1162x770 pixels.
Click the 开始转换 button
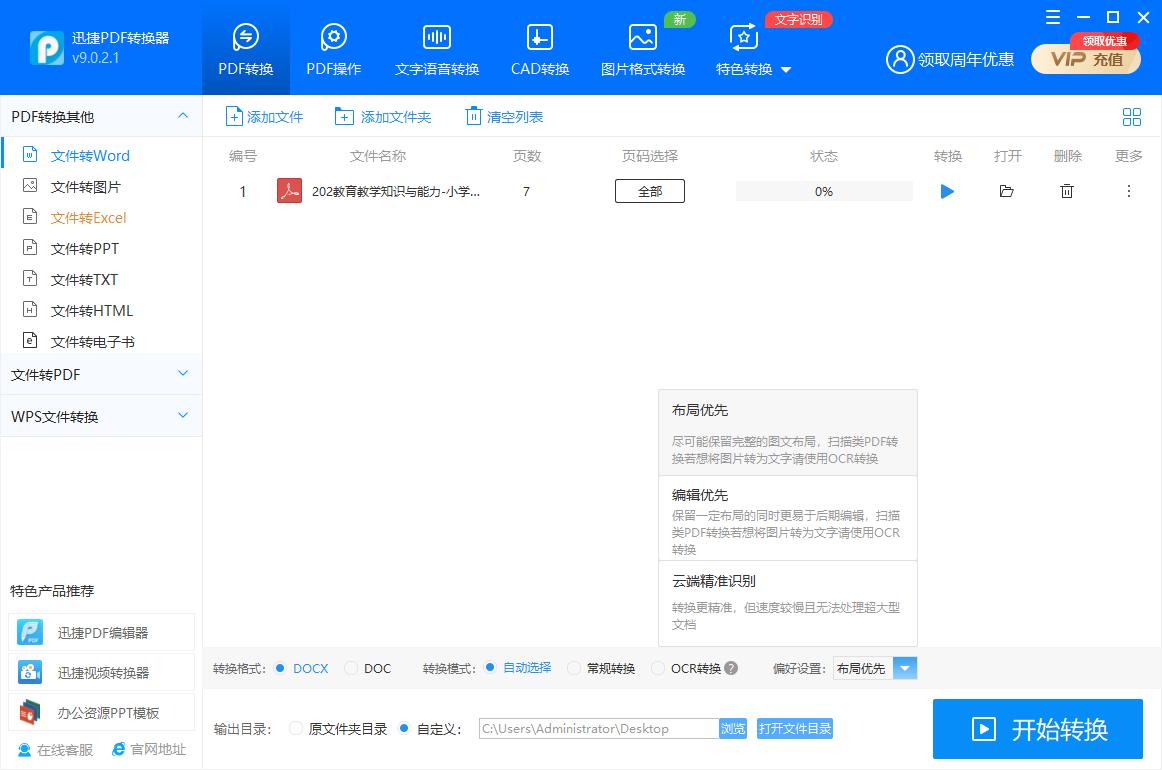1037,729
